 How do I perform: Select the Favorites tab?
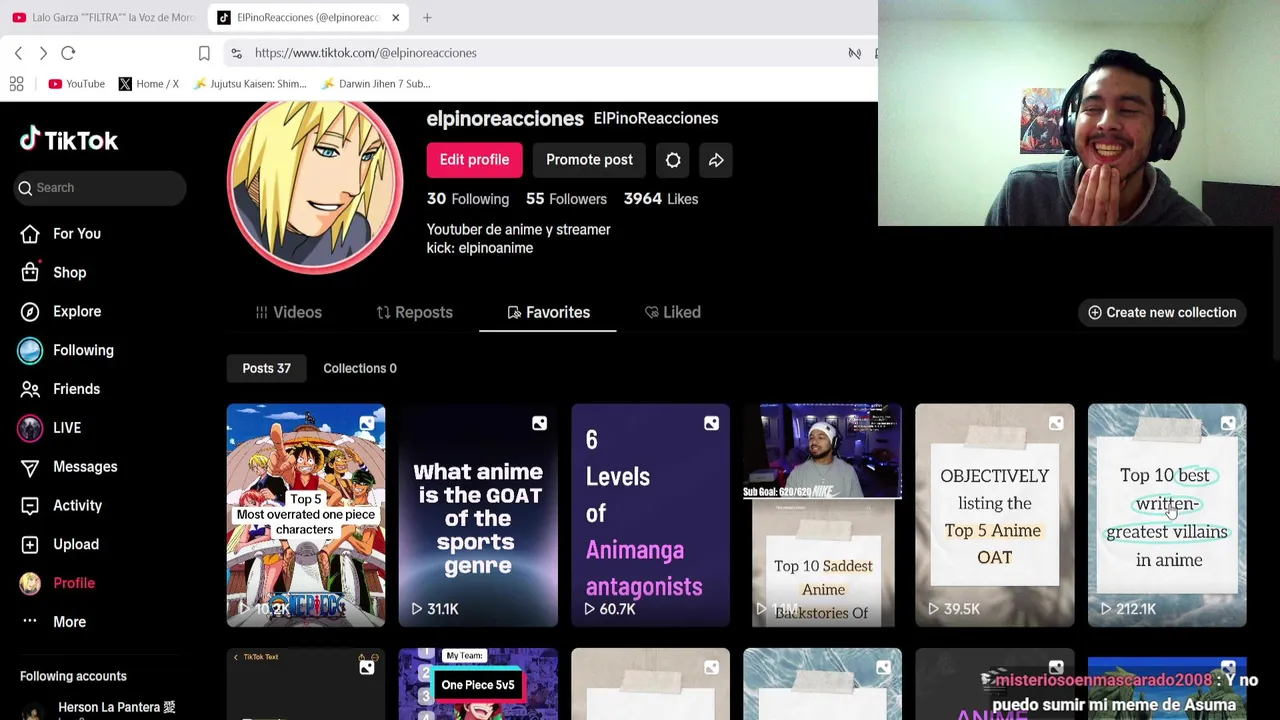click(x=548, y=312)
